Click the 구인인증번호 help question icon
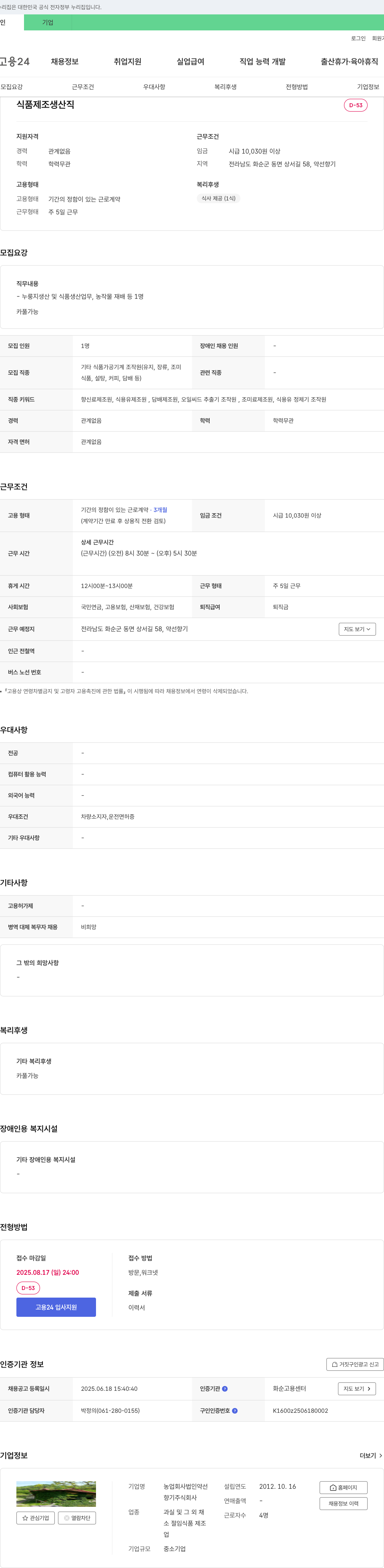The height and width of the screenshot is (1568, 384). coord(235,1411)
